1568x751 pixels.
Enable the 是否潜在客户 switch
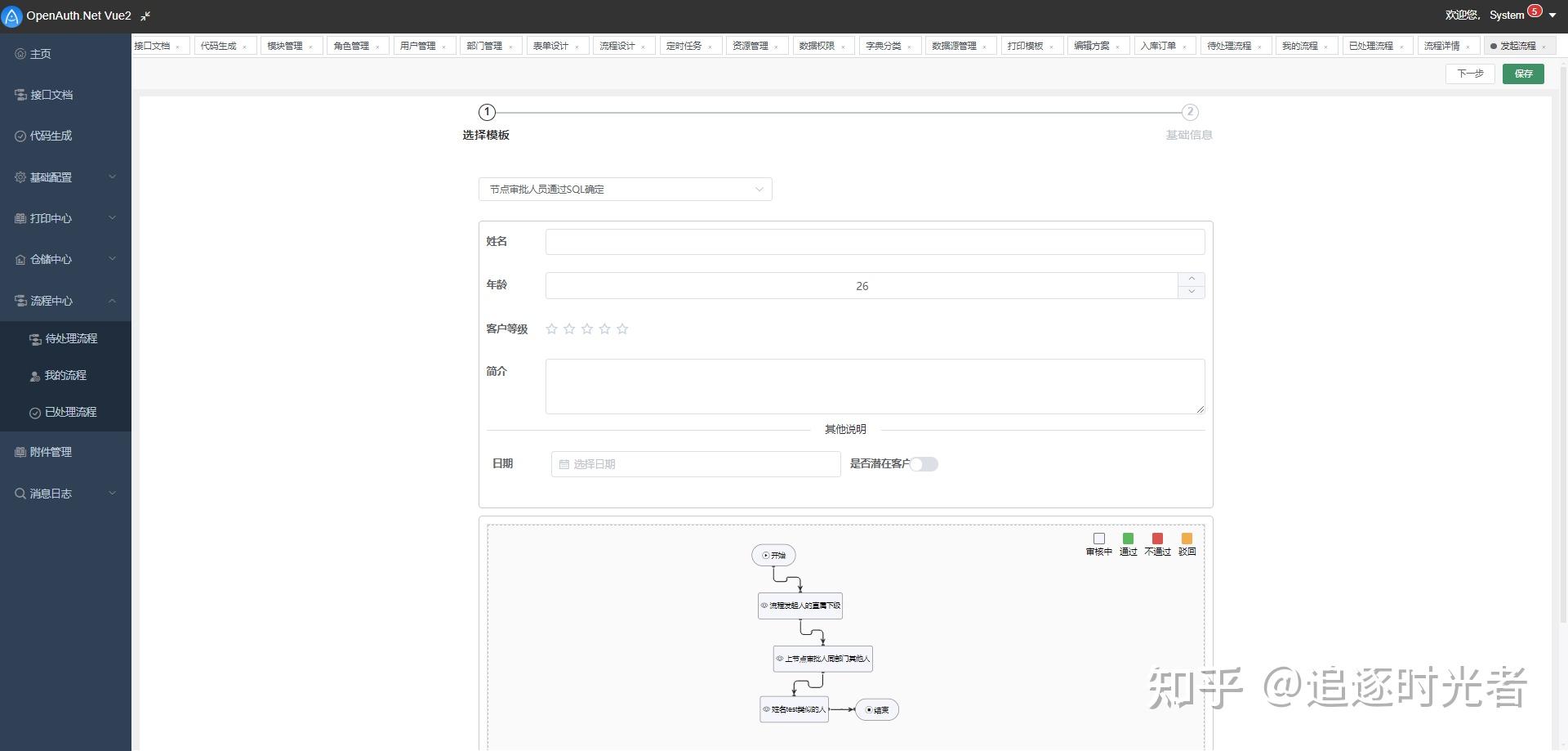[x=924, y=463]
